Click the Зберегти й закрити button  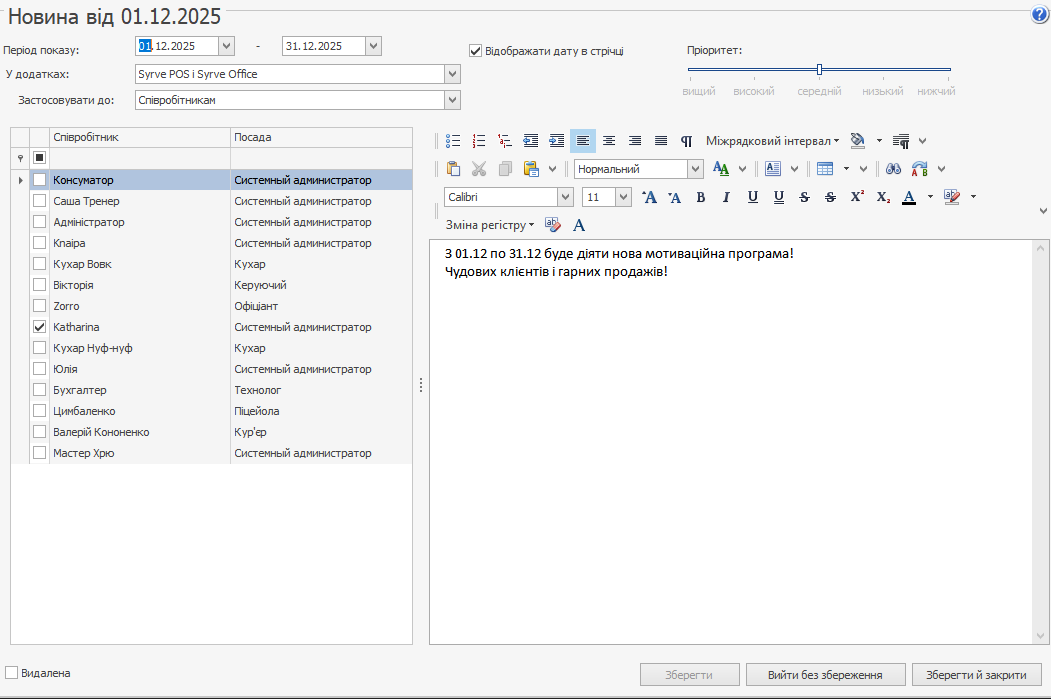click(976, 675)
